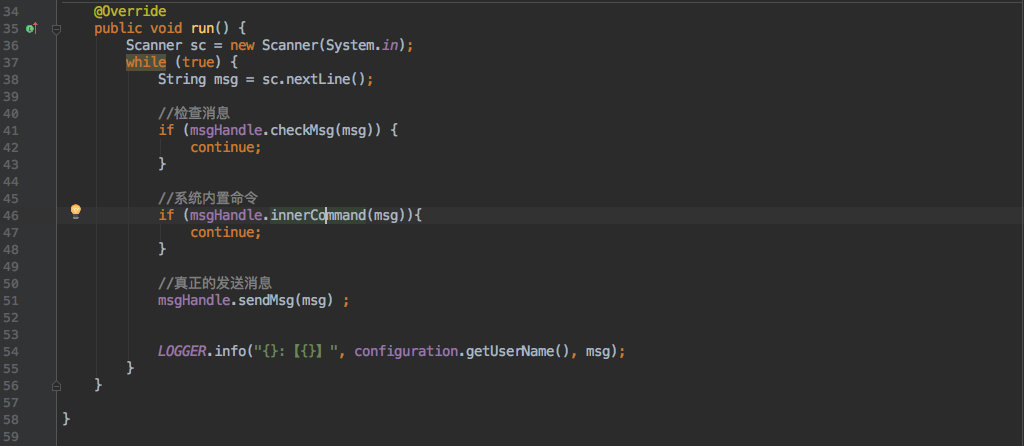The height and width of the screenshot is (446, 1024).
Task: Click line number 51 in the gutter
Action: pos(11,300)
